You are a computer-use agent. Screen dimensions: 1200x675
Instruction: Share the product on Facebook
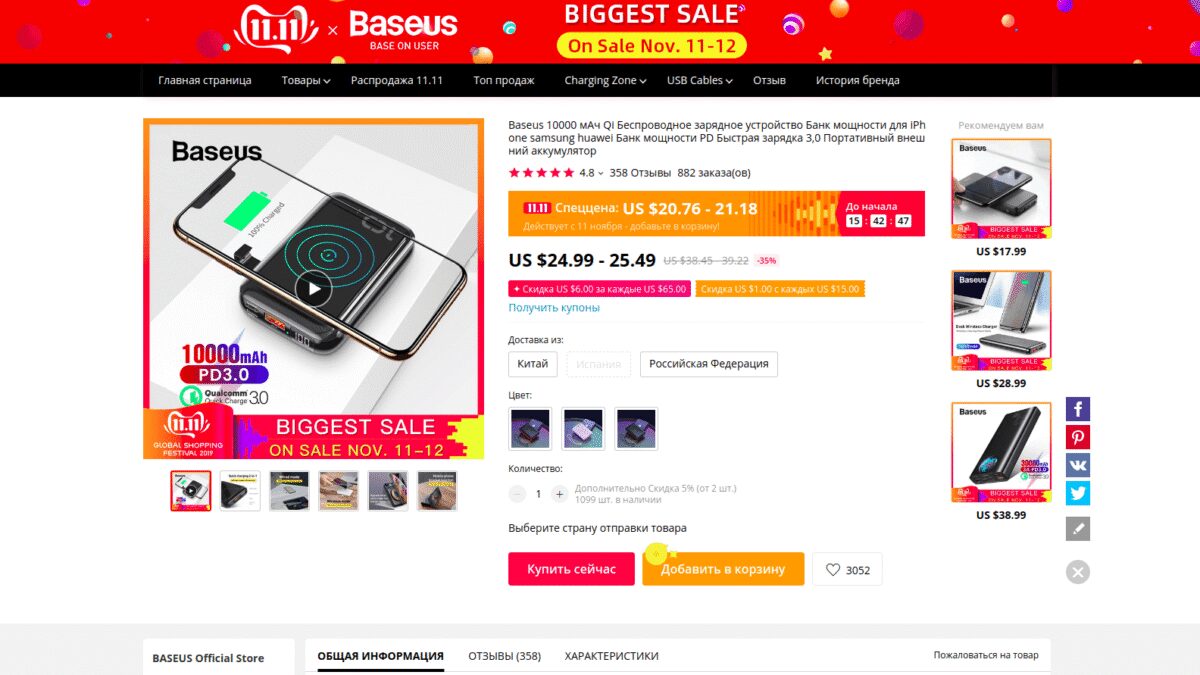1077,409
